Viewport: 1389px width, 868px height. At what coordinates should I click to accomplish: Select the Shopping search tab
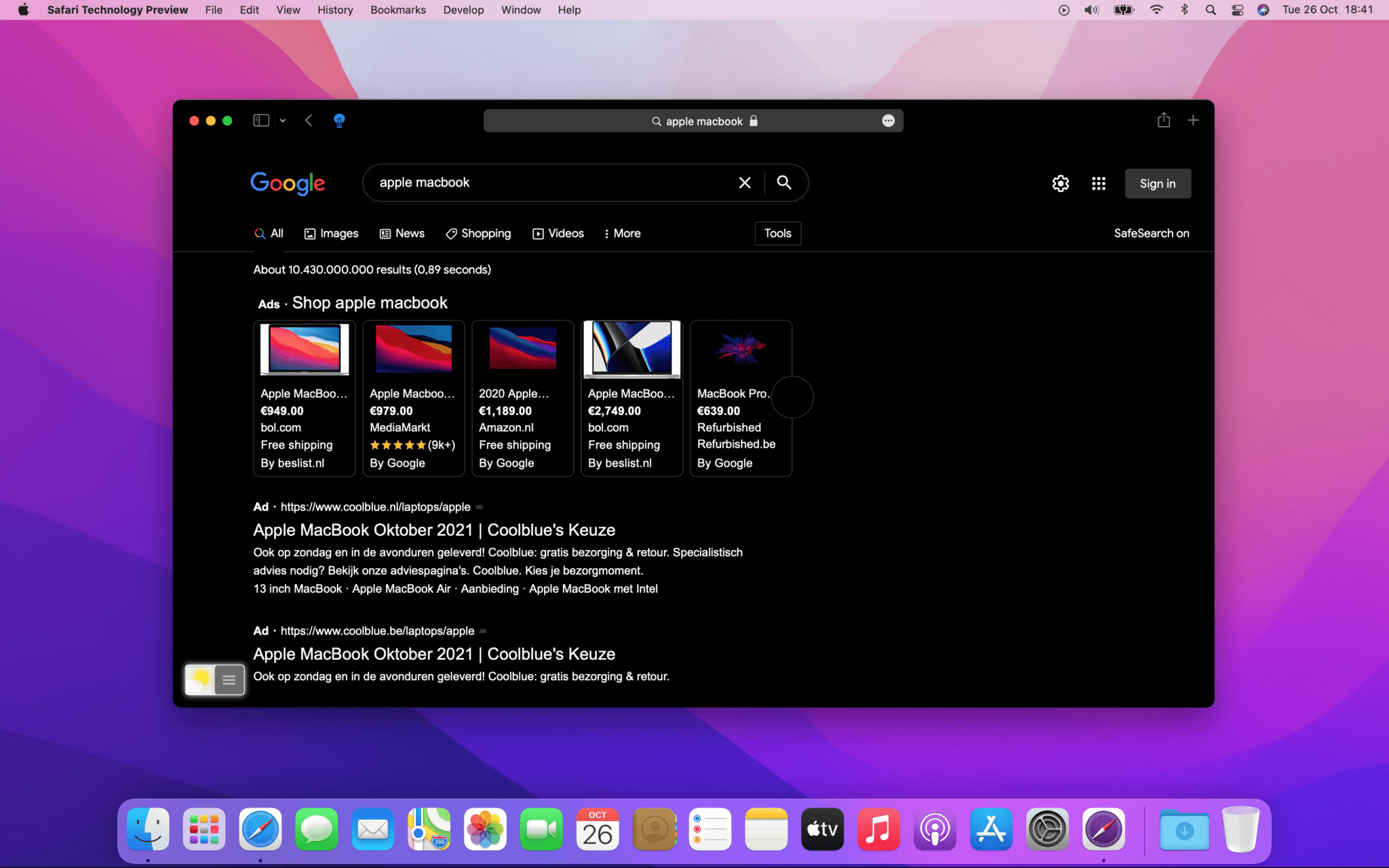(x=478, y=233)
